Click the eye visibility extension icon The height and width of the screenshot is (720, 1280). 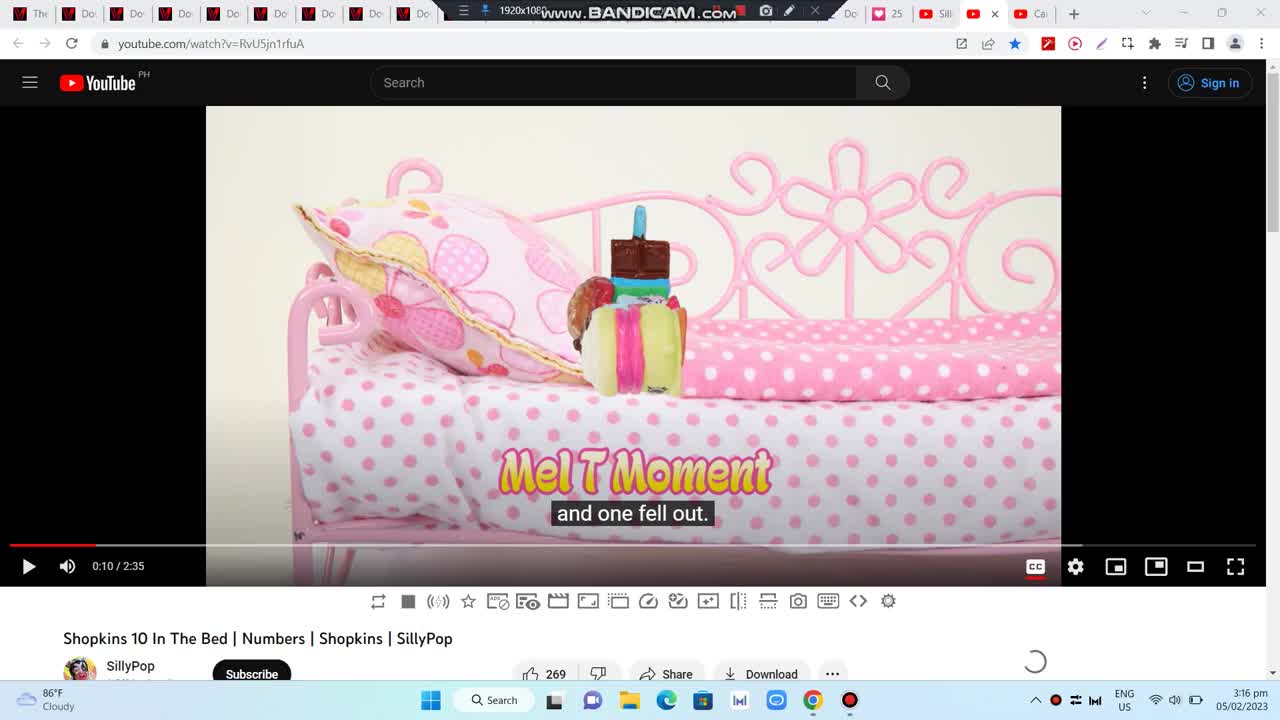coord(528,601)
